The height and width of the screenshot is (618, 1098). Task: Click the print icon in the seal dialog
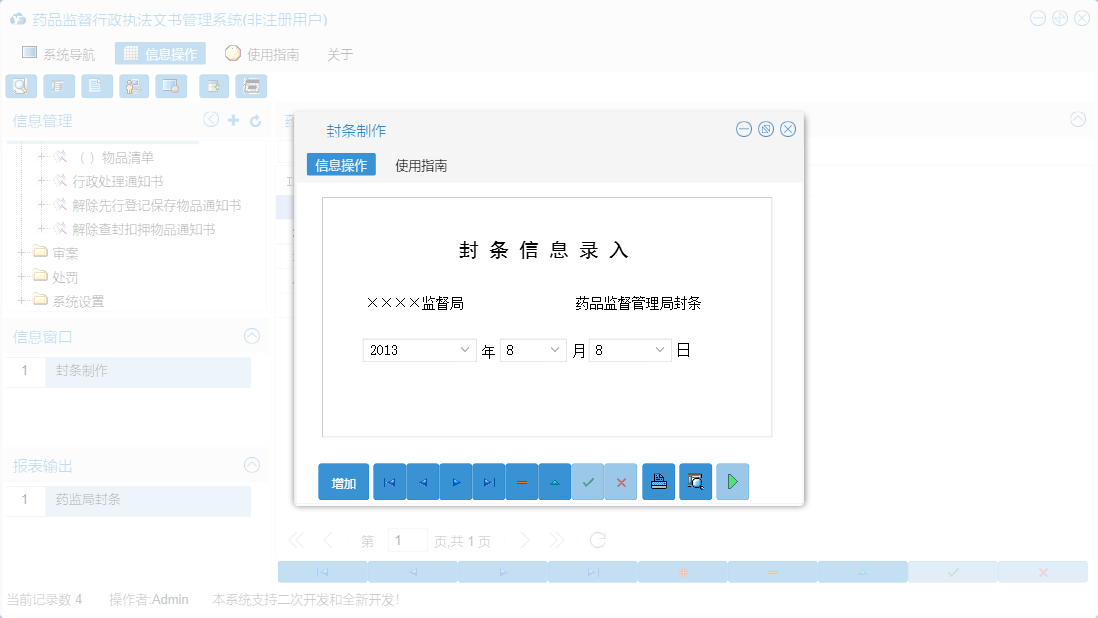point(658,481)
